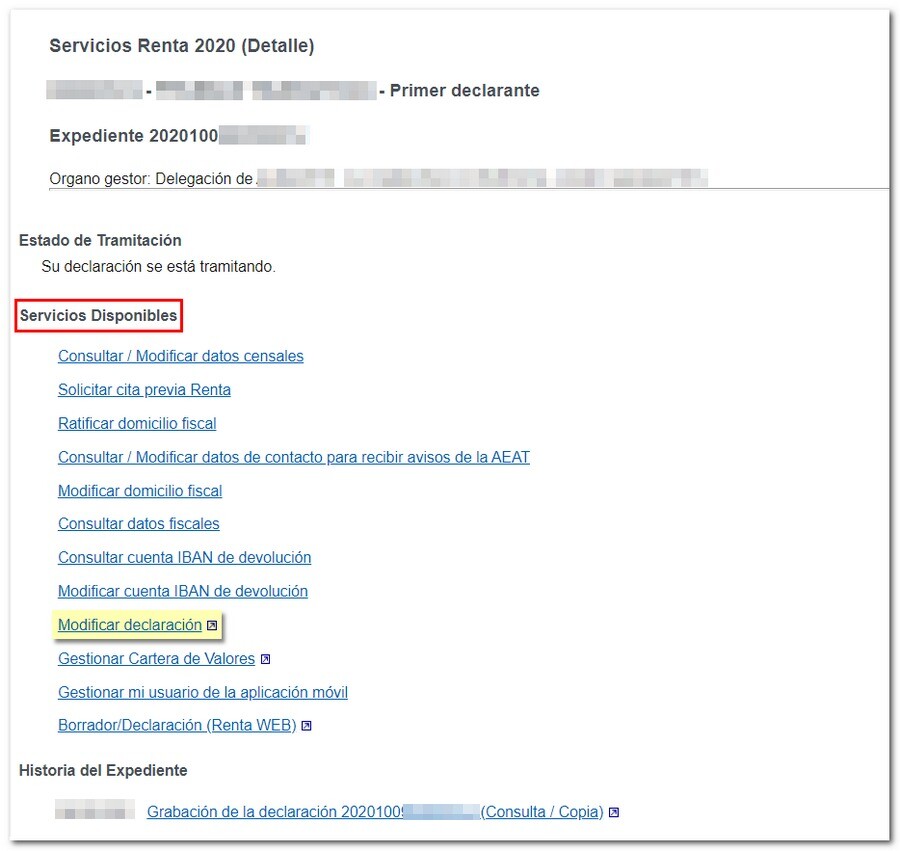The image size is (900, 851).
Task: Click external-link icon after Renta WEB link
Action: pyautogui.click(x=307, y=726)
